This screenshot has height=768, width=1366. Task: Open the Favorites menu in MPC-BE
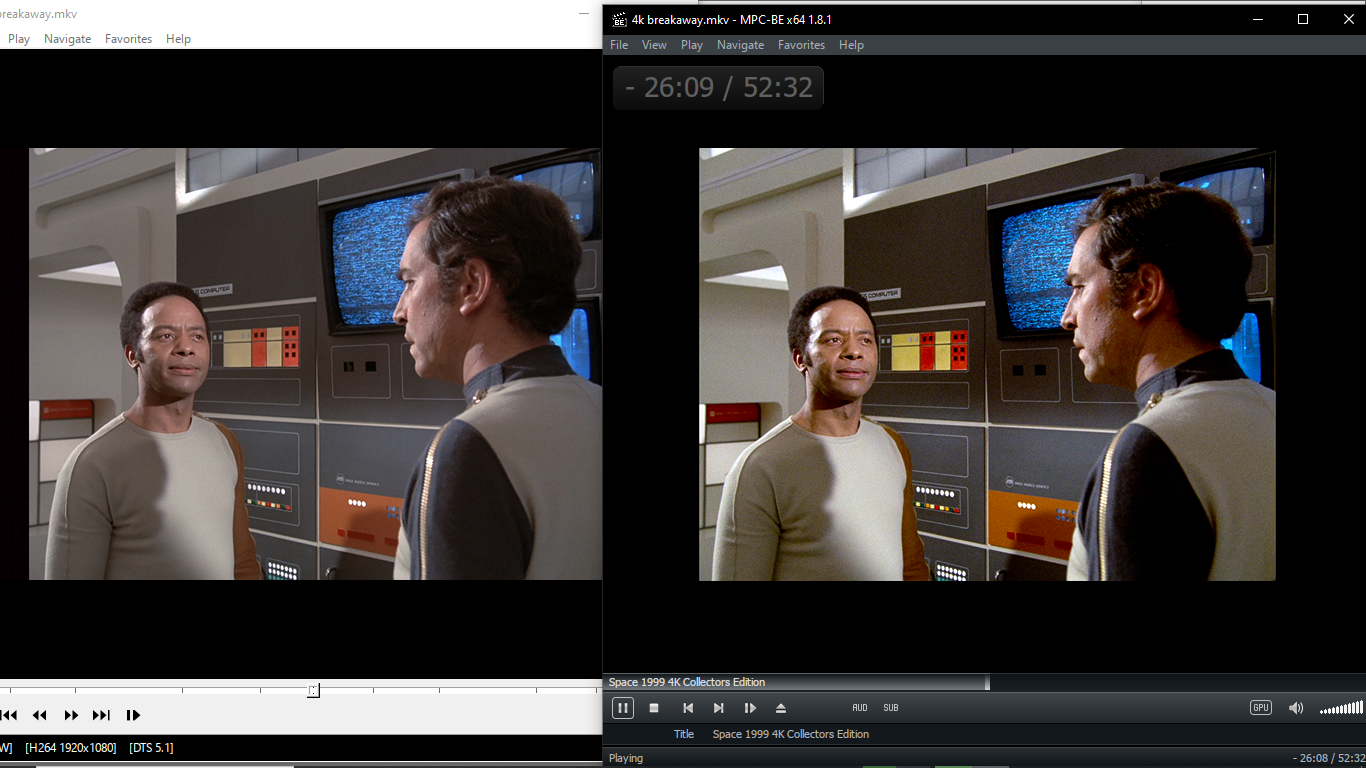pos(801,45)
